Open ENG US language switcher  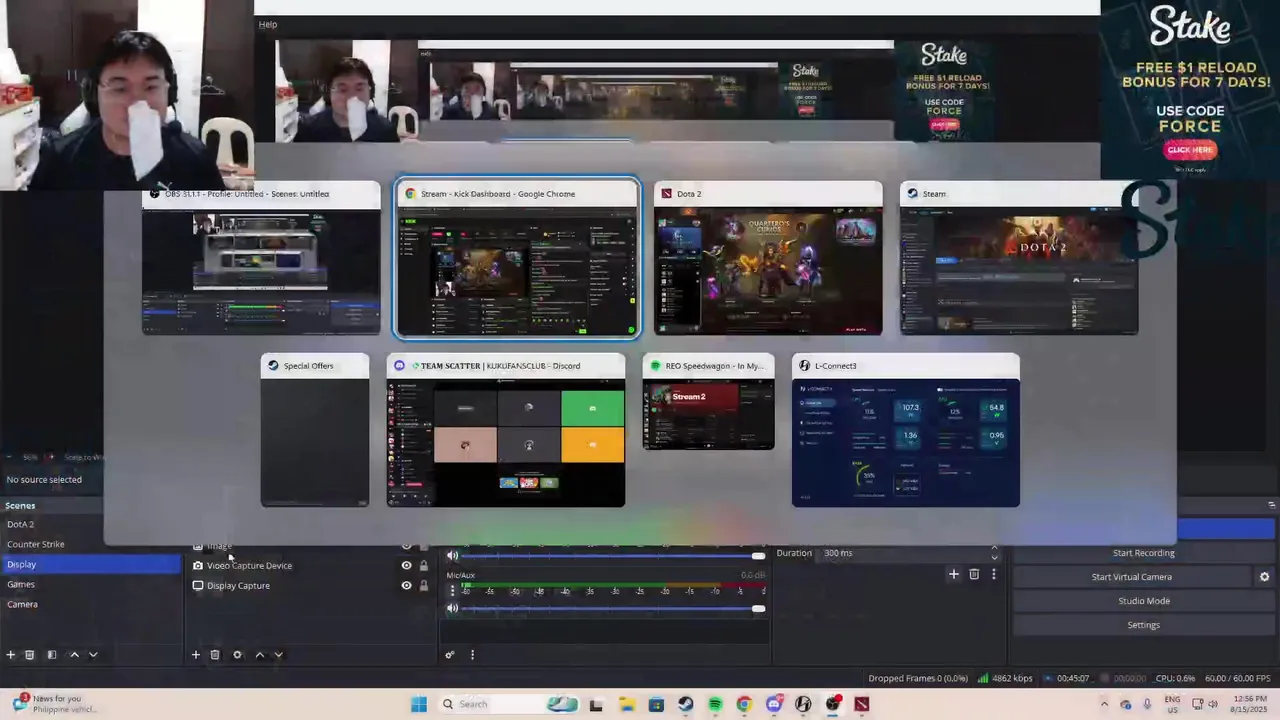point(1172,704)
